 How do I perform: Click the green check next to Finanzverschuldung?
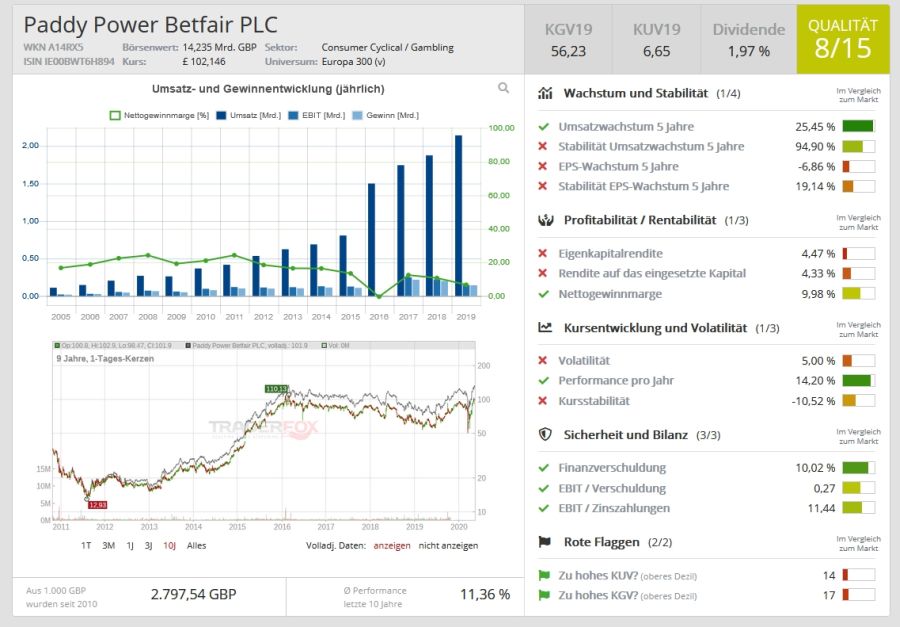click(x=543, y=468)
